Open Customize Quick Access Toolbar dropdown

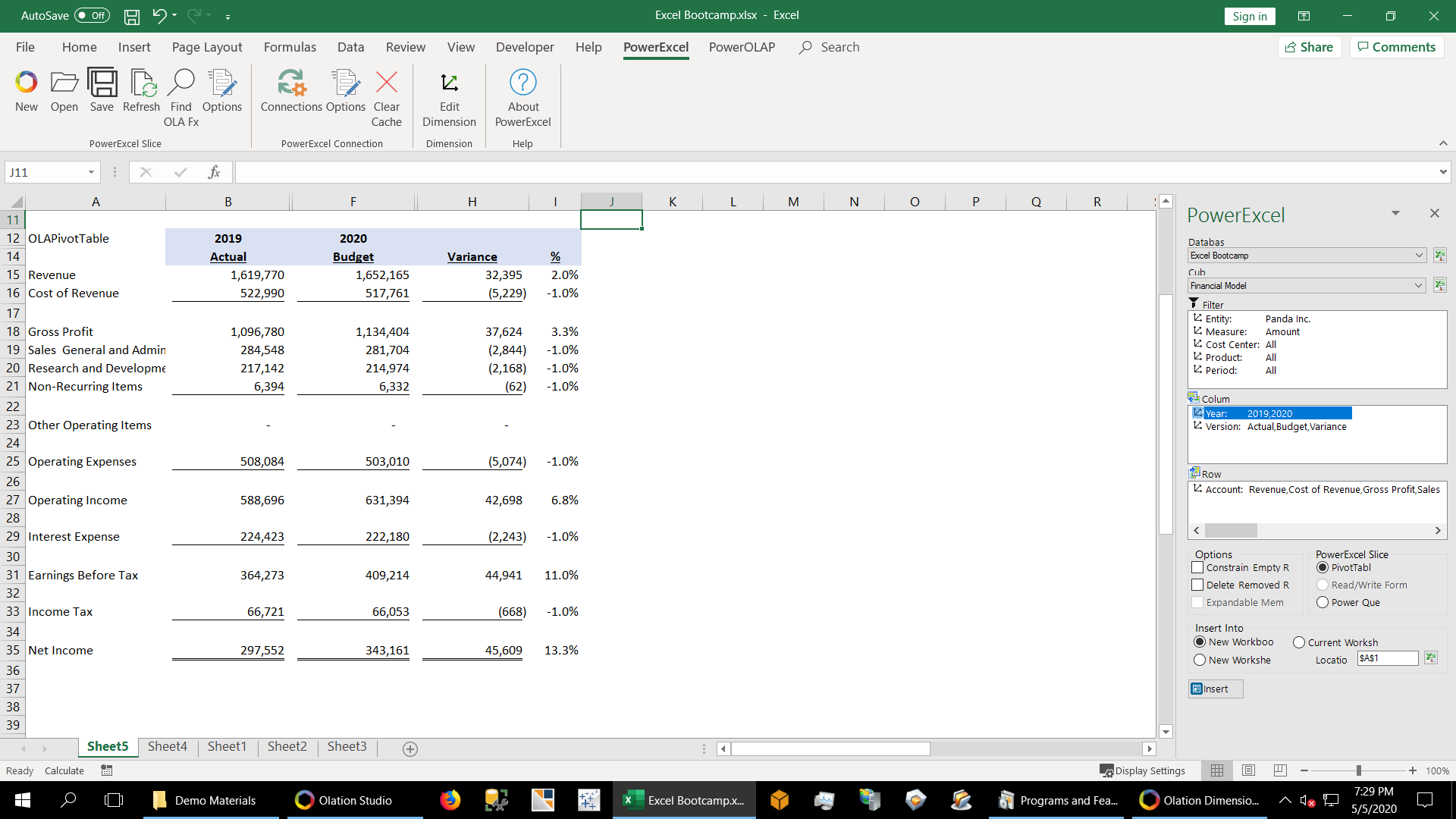(x=227, y=16)
